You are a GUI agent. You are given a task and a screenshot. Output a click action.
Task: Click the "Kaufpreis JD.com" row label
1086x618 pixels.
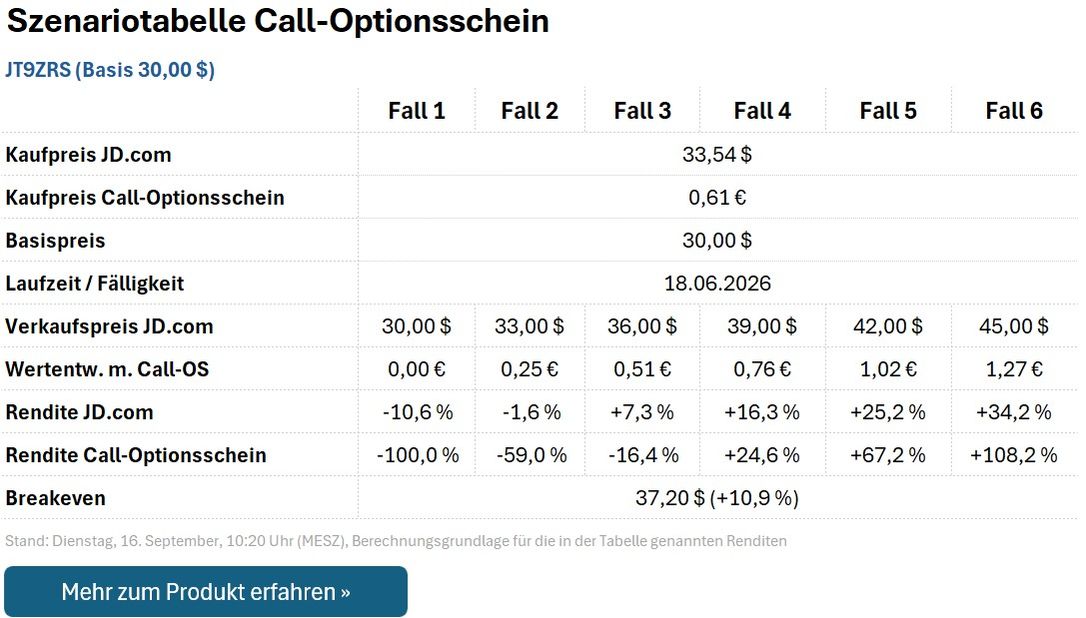pos(88,155)
